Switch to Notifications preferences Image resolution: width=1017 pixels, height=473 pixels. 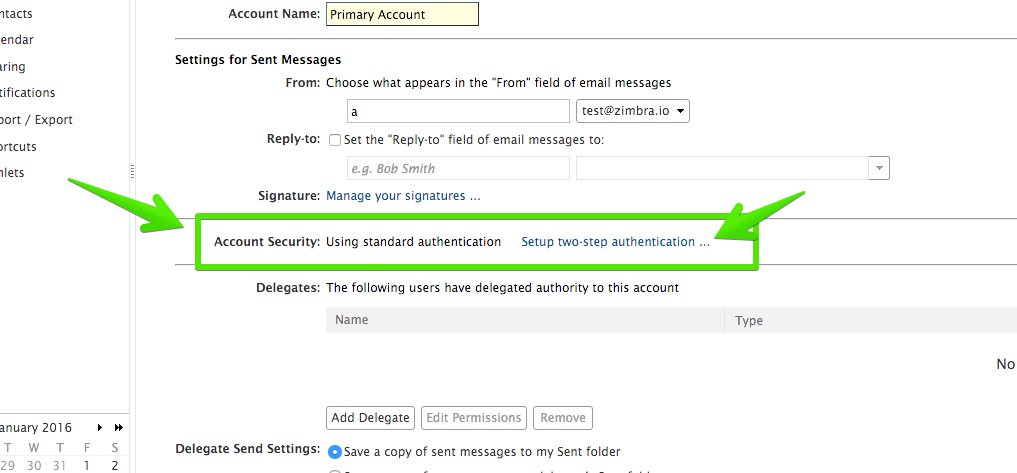click(28, 93)
